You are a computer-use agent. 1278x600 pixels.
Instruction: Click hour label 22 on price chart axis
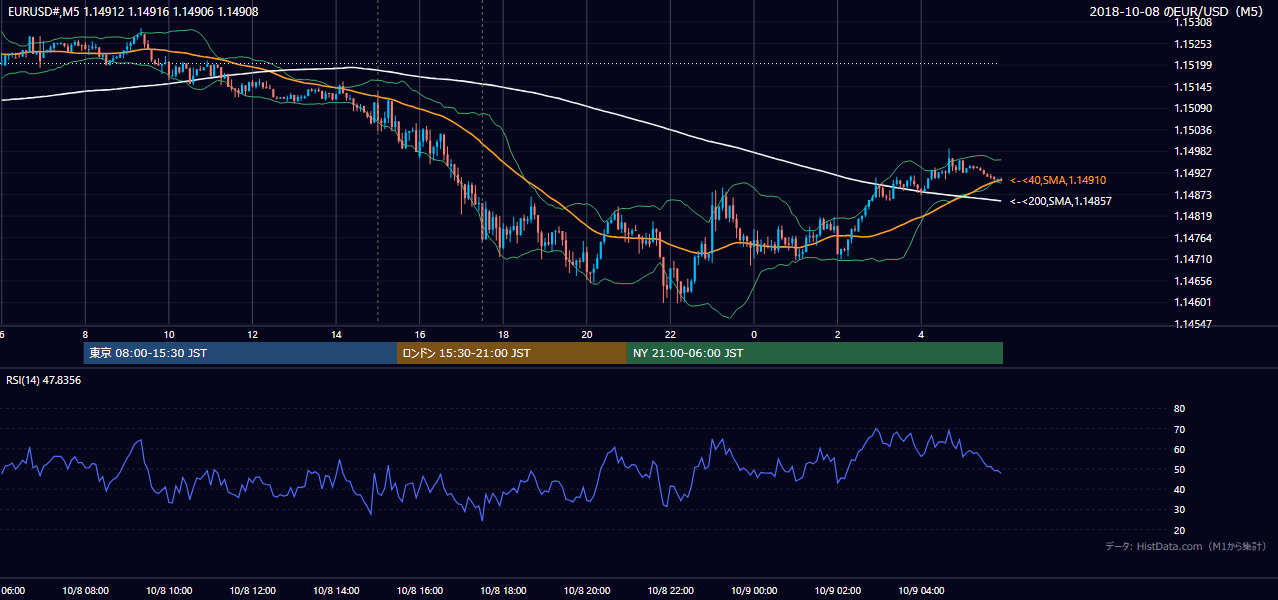(x=670, y=334)
